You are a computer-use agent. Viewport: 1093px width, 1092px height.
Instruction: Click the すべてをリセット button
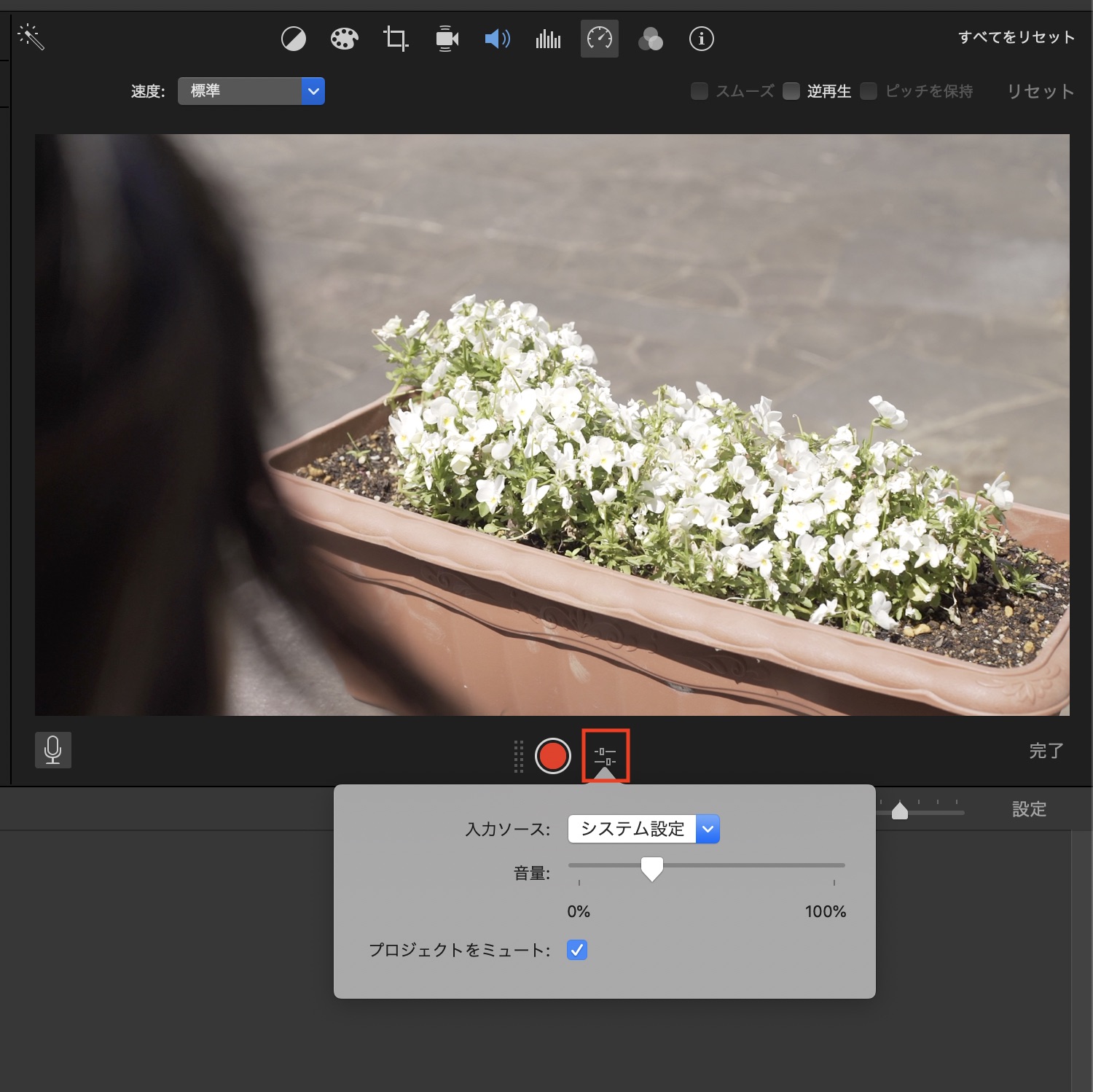tap(1016, 37)
